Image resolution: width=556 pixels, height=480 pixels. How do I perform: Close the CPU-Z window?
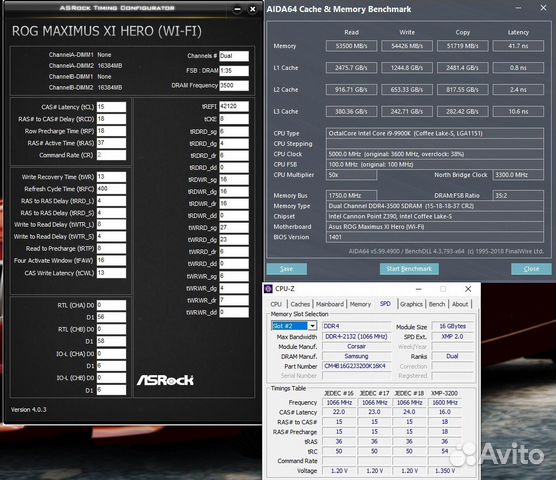(x=468, y=289)
